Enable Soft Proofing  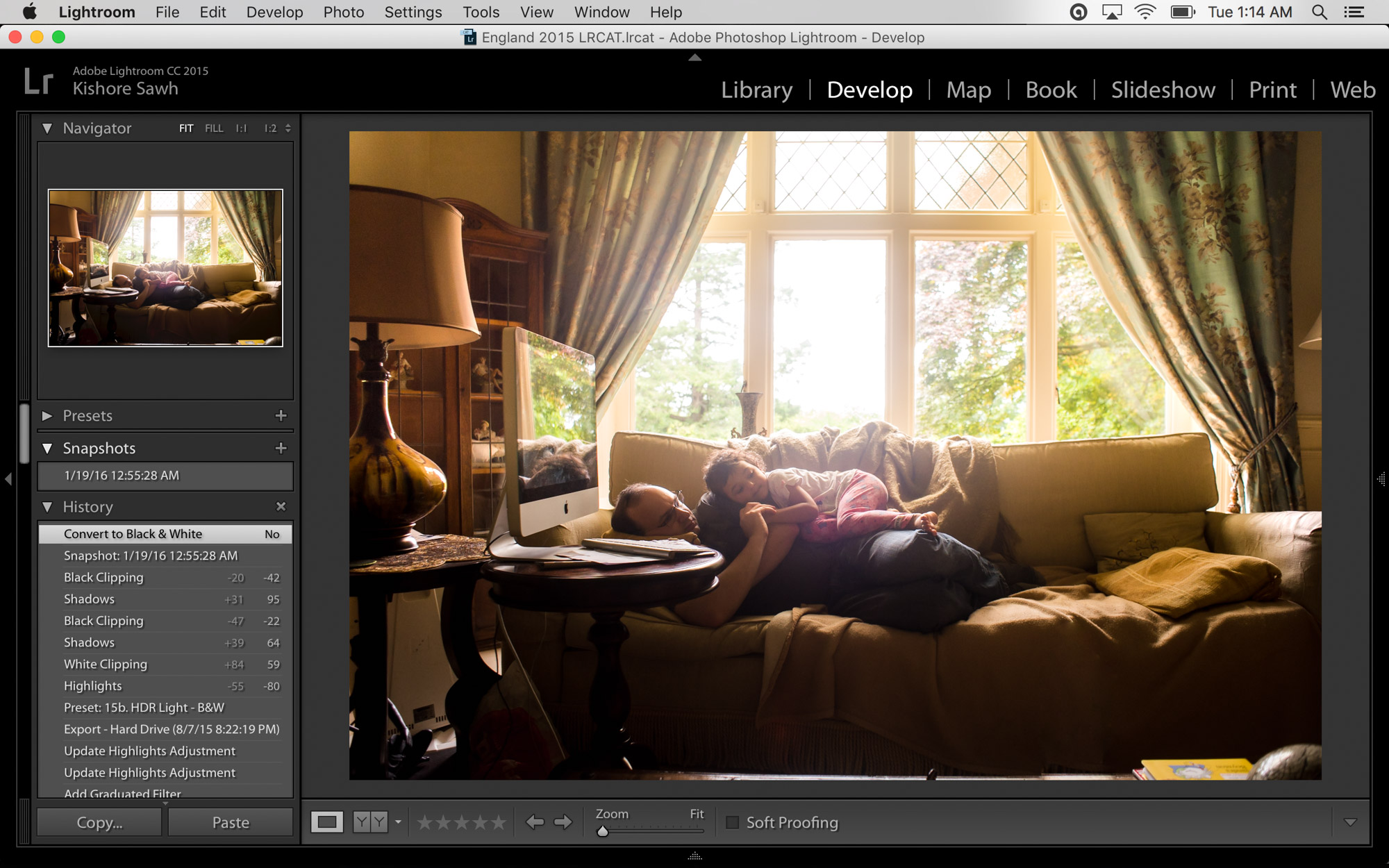click(x=733, y=822)
